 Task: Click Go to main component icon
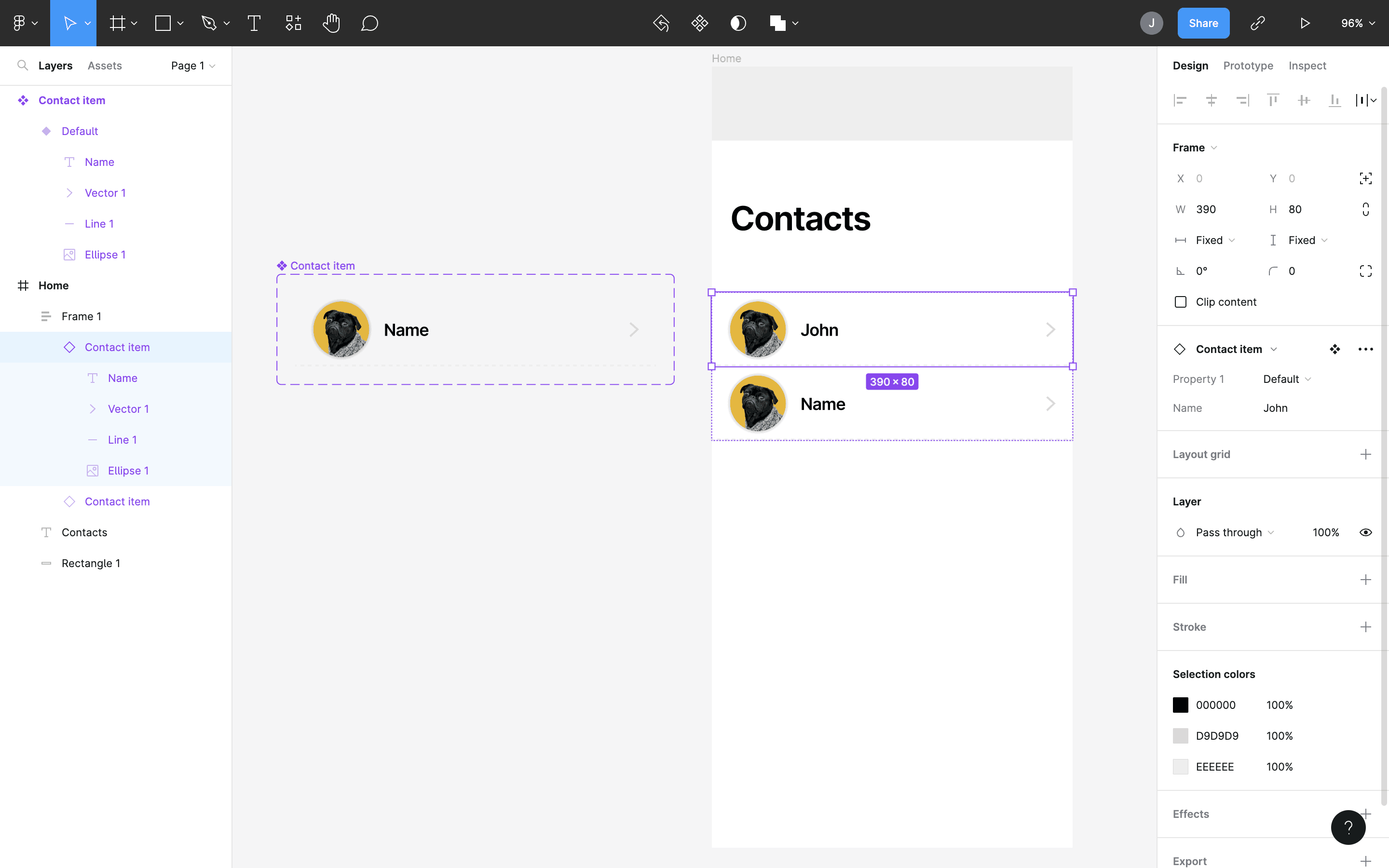(x=1335, y=349)
